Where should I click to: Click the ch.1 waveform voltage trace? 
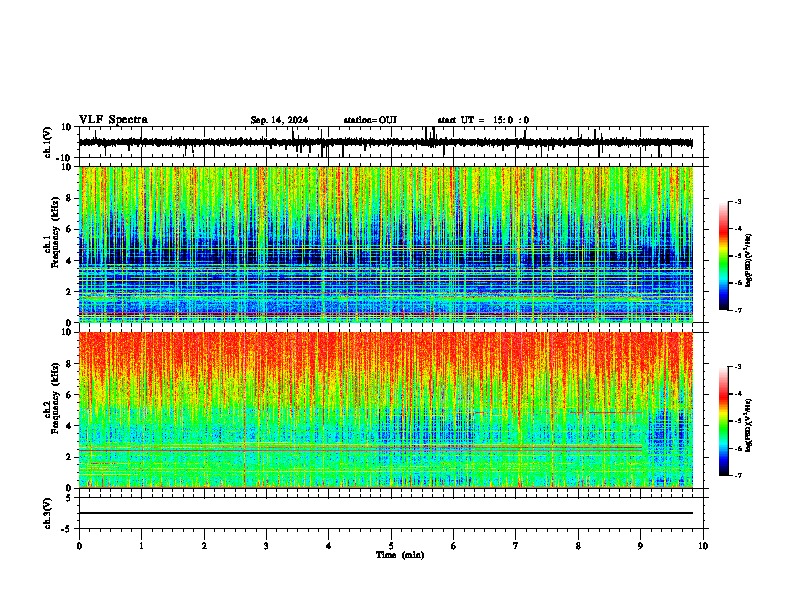(386, 143)
